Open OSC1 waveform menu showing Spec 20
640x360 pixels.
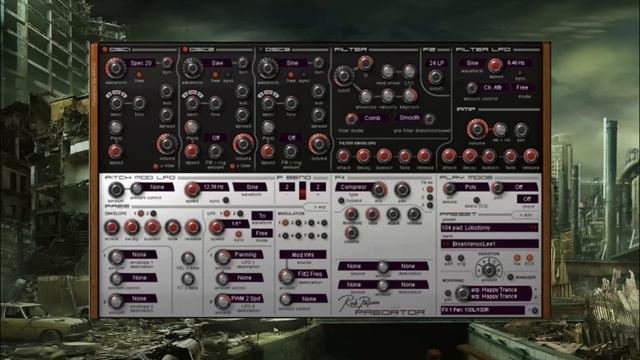click(x=141, y=63)
